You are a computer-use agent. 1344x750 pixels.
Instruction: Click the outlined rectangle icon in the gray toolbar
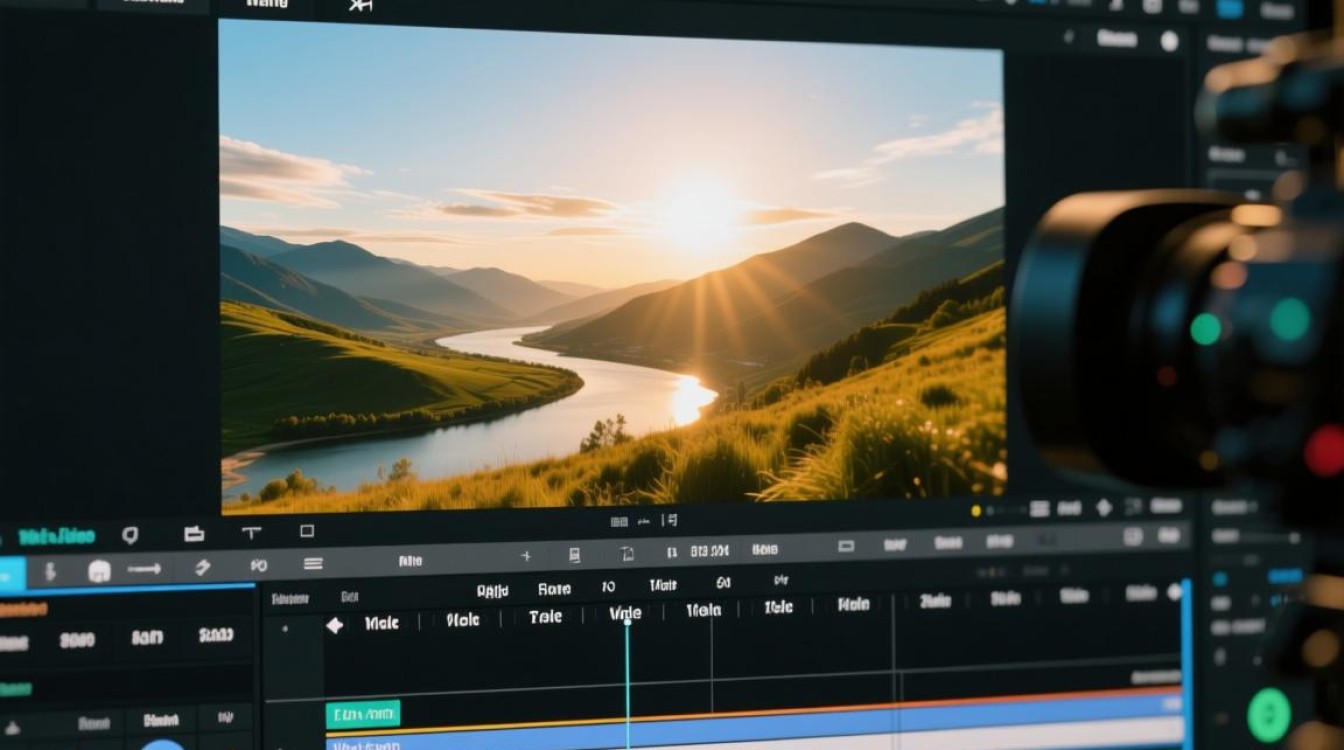pyautogui.click(x=846, y=546)
